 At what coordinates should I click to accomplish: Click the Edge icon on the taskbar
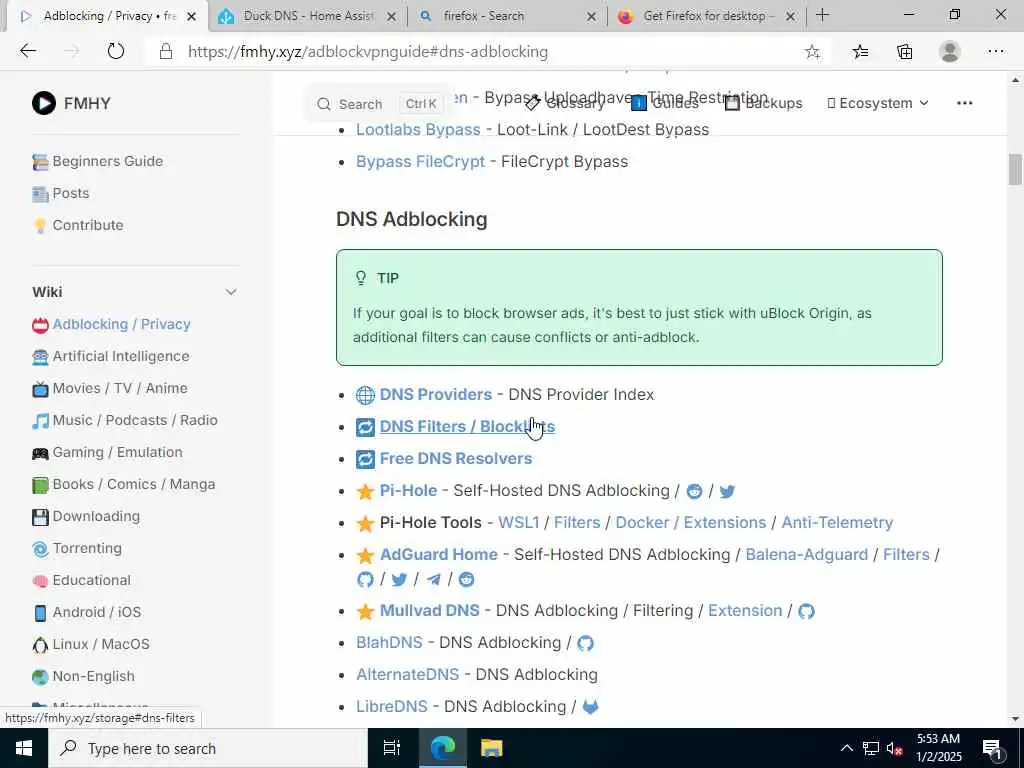point(443,748)
